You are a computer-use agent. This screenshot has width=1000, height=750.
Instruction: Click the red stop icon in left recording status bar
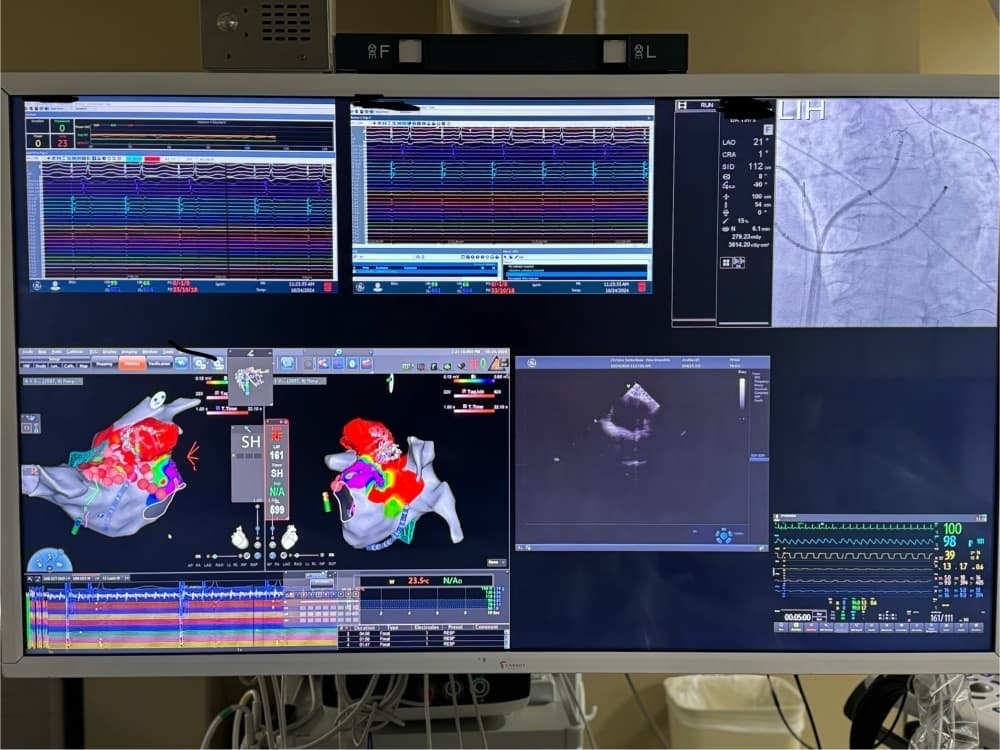point(328,287)
